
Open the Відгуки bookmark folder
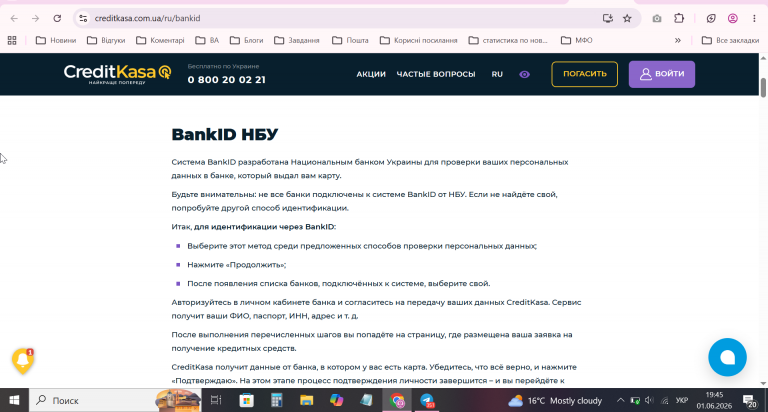(x=106, y=40)
